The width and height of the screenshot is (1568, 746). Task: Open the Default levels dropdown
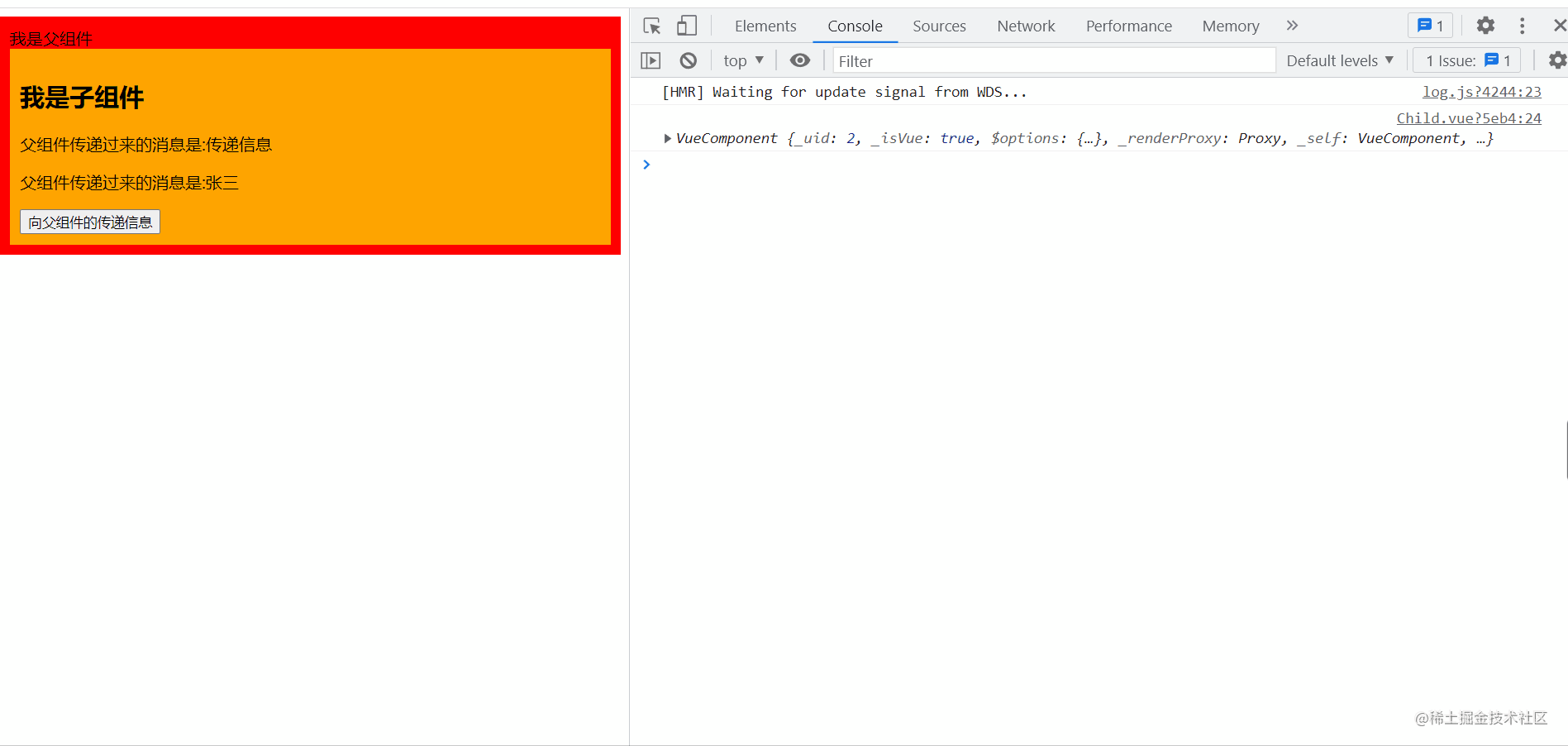[1339, 60]
